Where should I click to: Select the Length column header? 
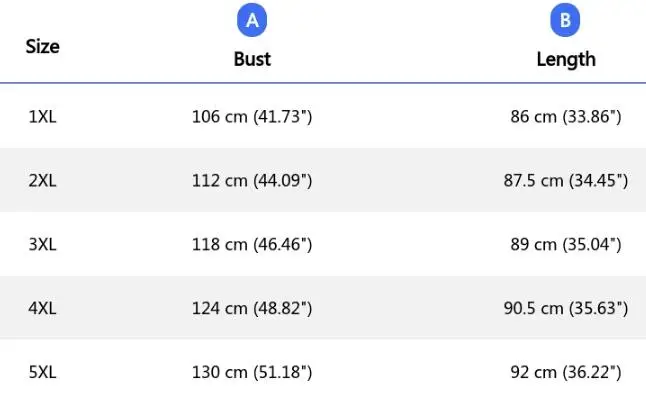coord(566,59)
